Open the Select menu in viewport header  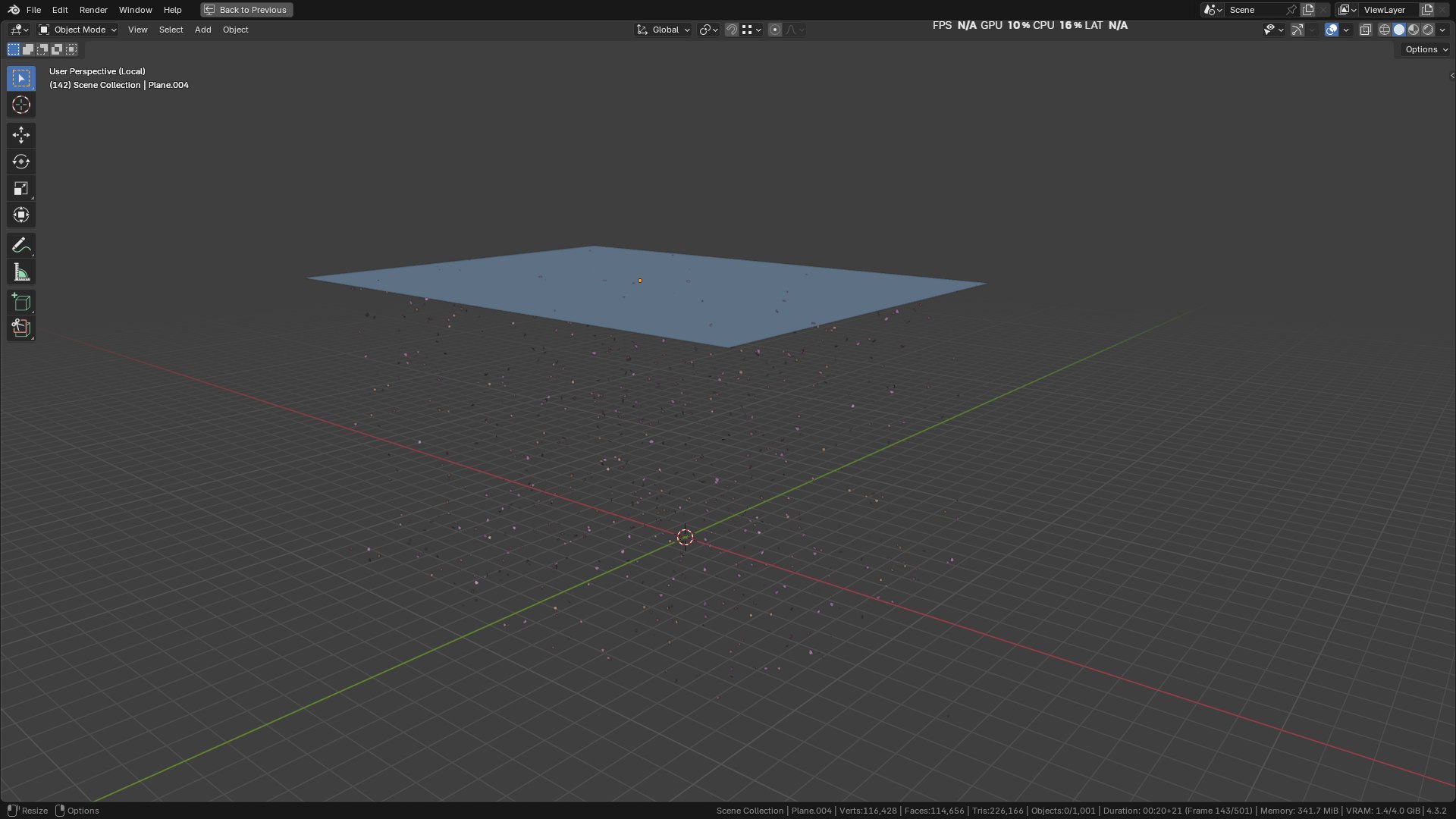pos(171,30)
